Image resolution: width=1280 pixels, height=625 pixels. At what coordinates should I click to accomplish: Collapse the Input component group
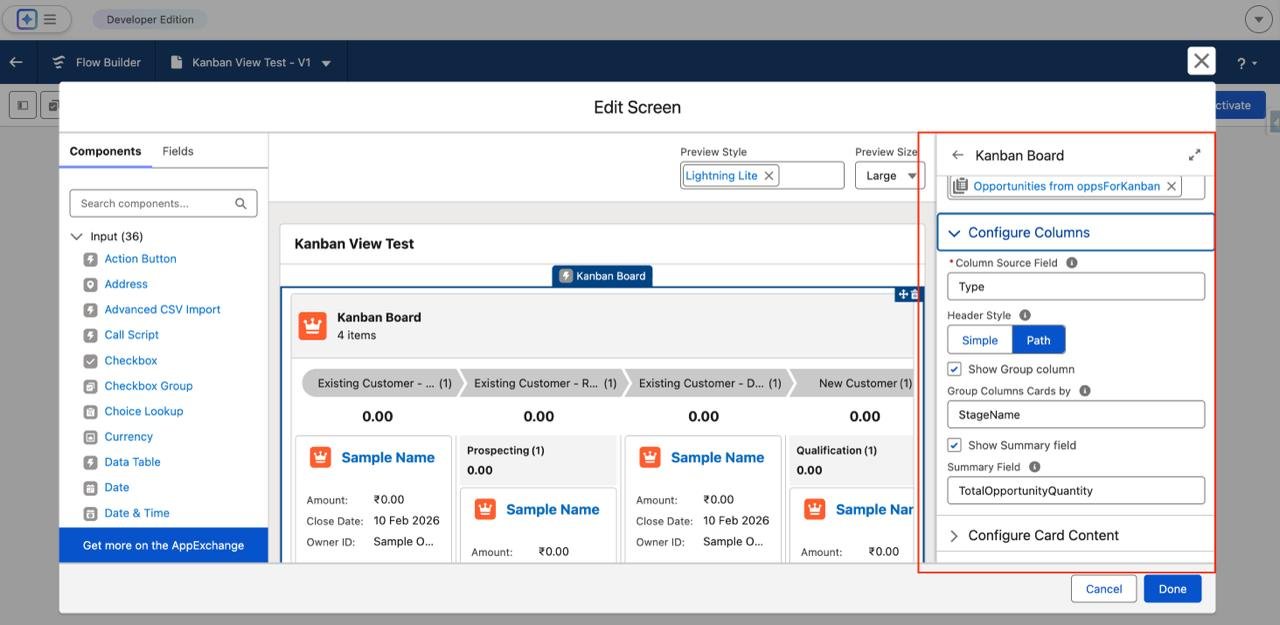click(x=77, y=237)
